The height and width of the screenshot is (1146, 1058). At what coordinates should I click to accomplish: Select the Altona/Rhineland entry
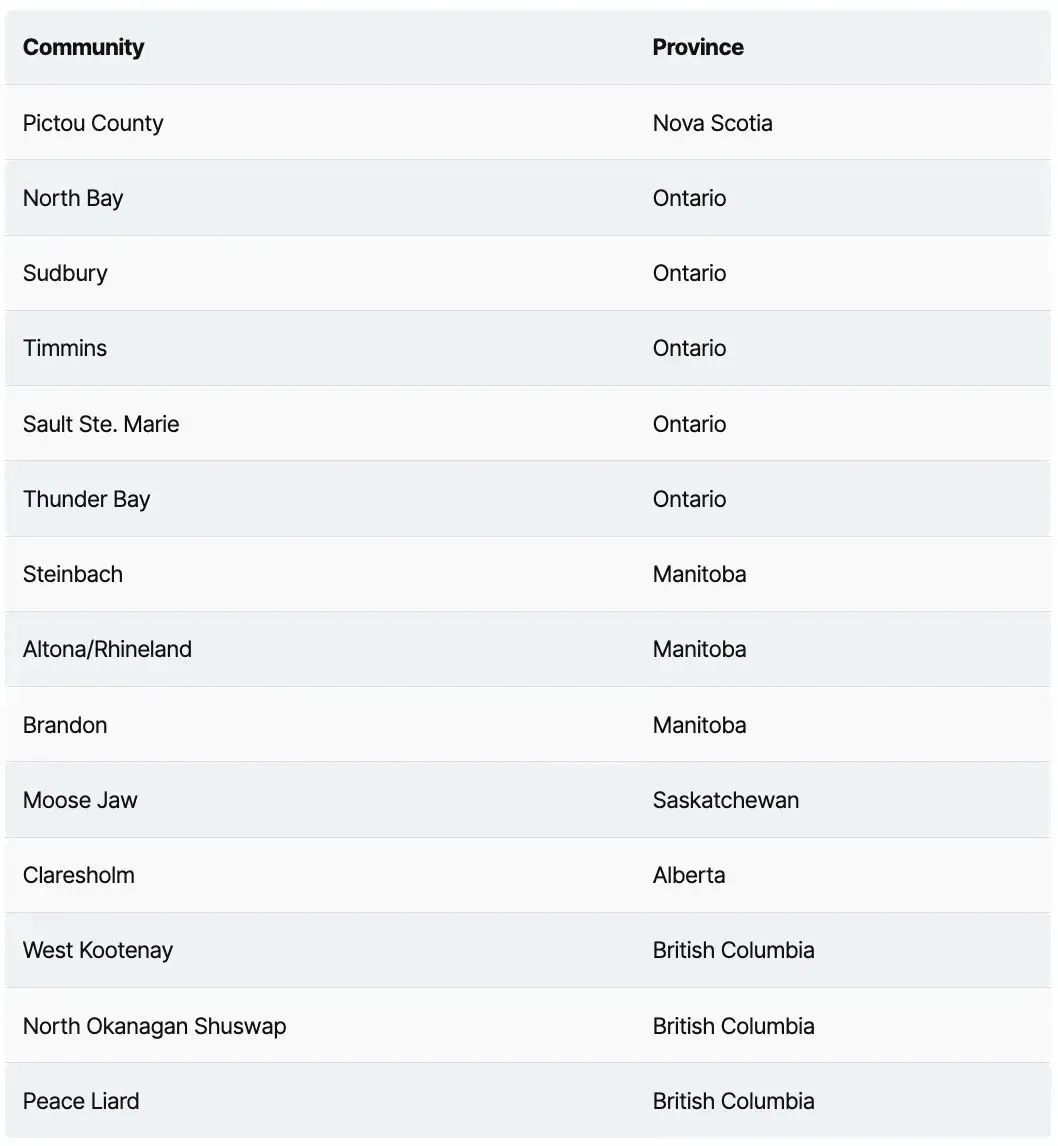click(x=107, y=649)
